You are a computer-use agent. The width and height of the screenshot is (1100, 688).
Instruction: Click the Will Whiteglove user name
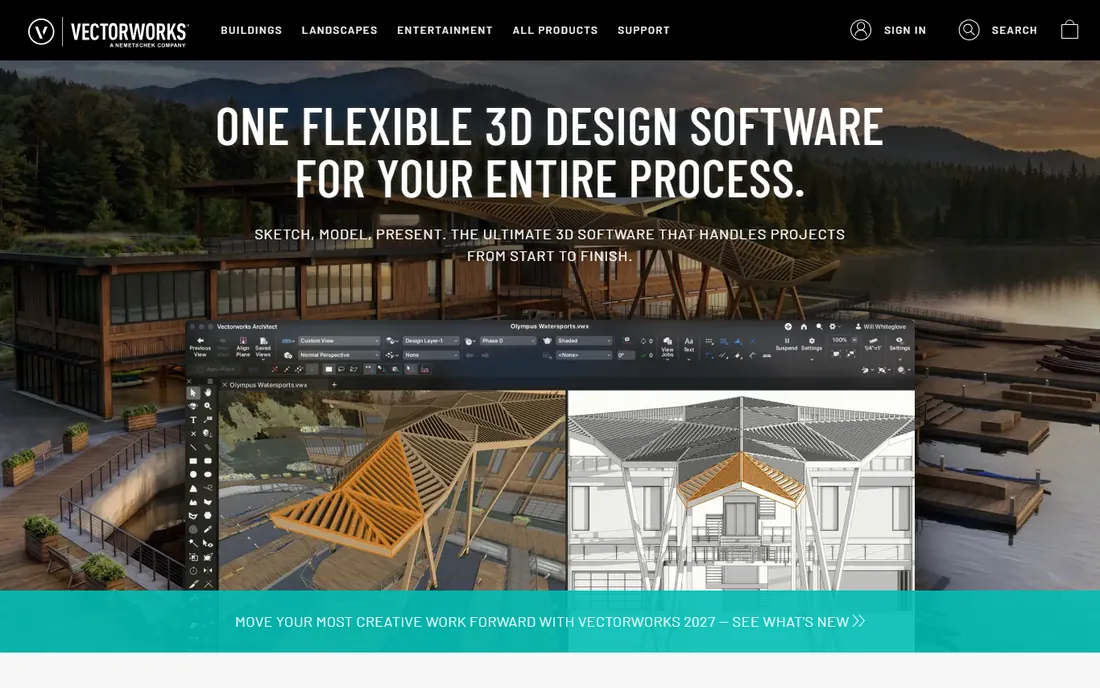coord(884,327)
